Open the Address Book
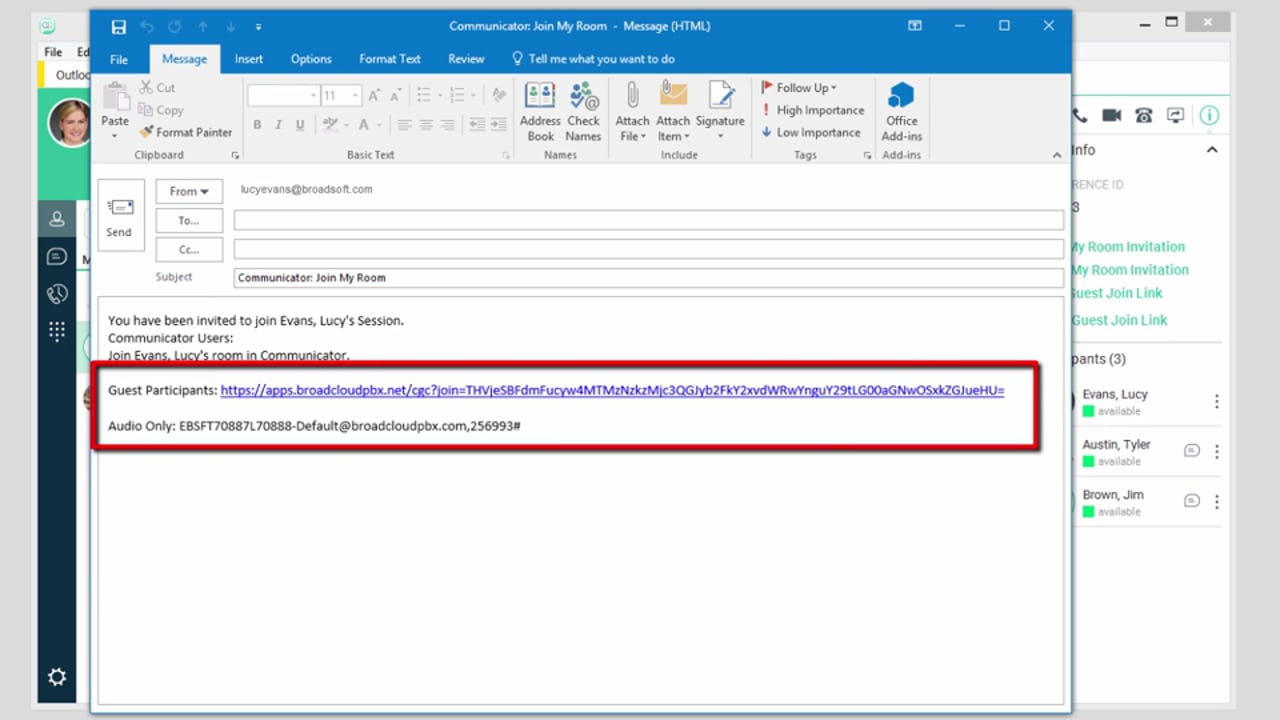Viewport: 1280px width, 720px height. (x=540, y=111)
